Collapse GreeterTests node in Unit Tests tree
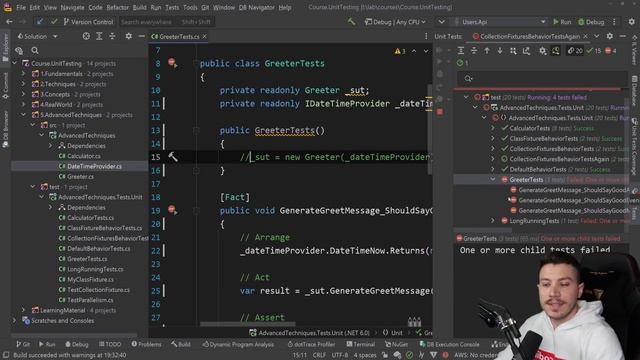 click(493, 180)
